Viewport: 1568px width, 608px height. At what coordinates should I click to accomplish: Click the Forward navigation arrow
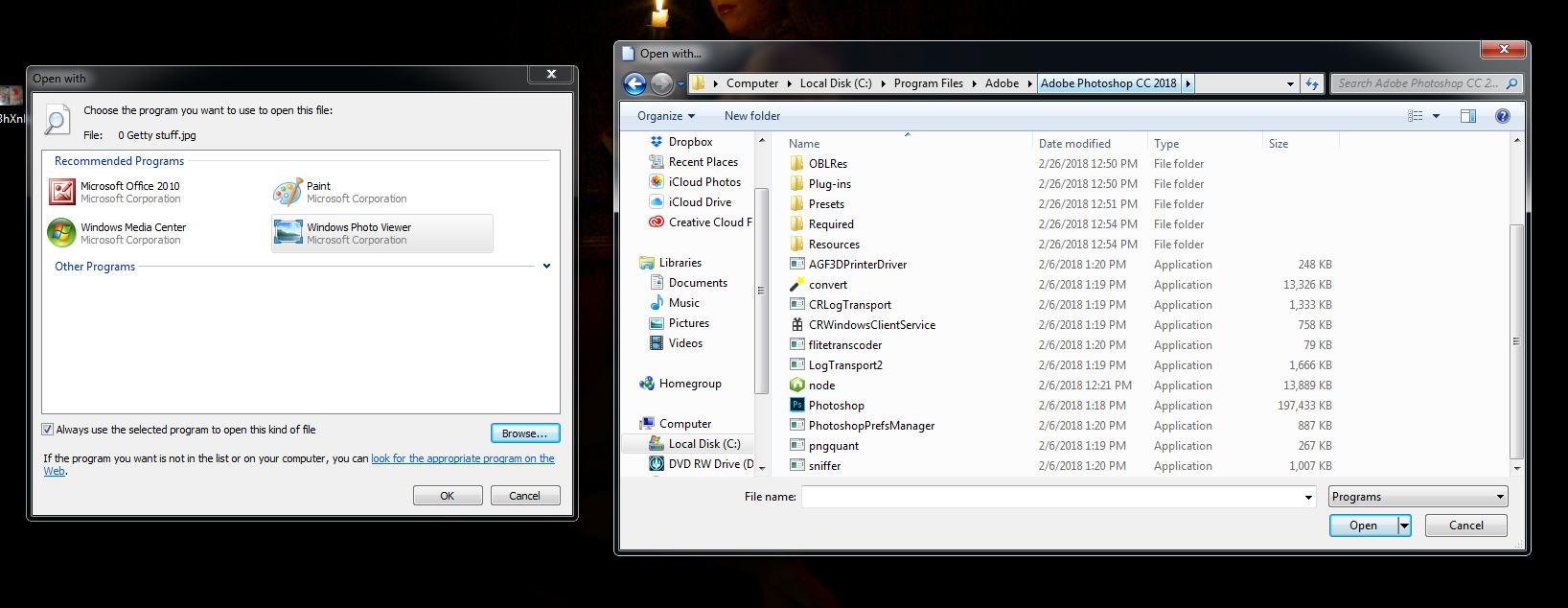coord(661,83)
